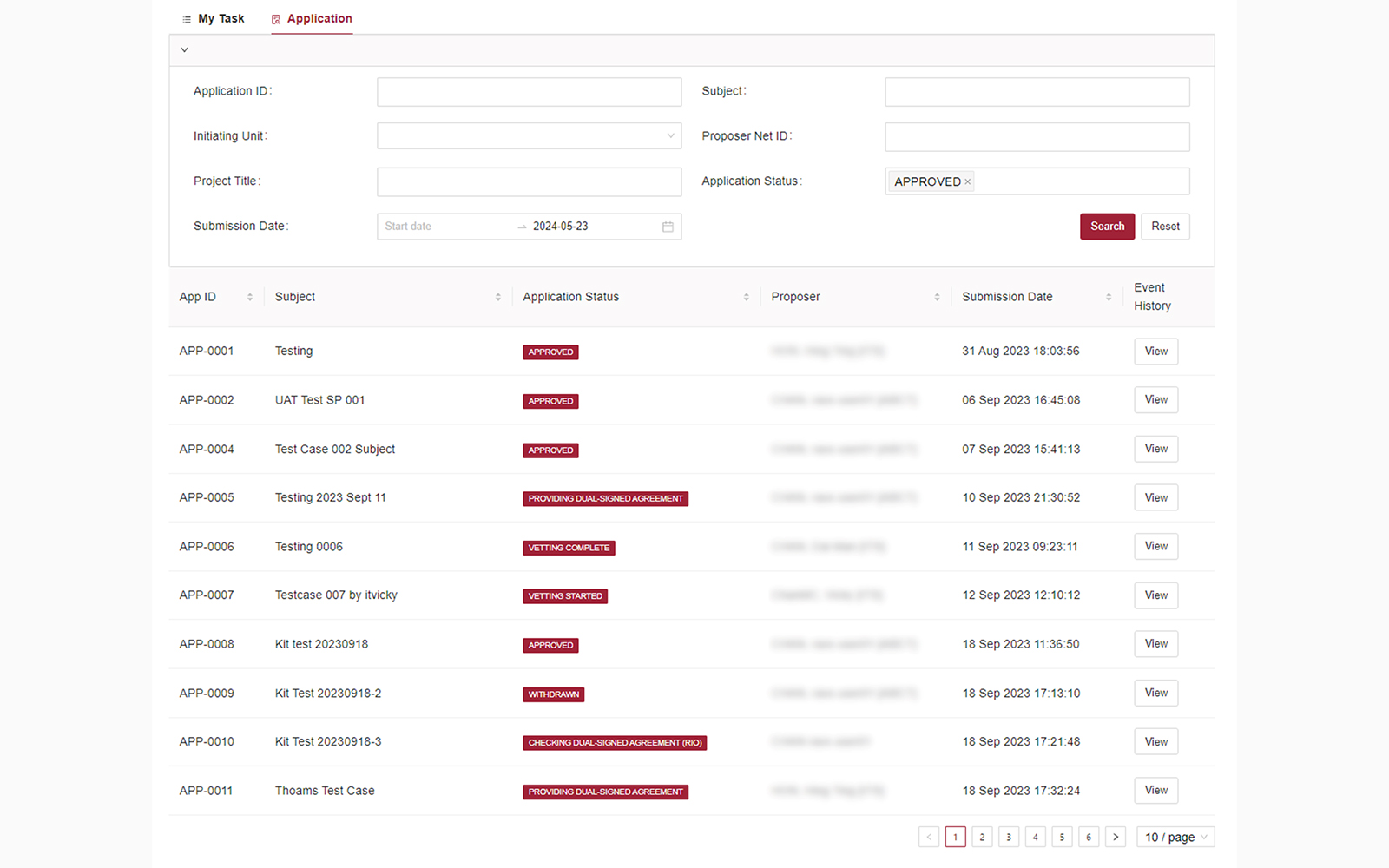Viewport: 1389px width, 868px height.
Task: Sort table by Application Status column
Action: pos(746,297)
